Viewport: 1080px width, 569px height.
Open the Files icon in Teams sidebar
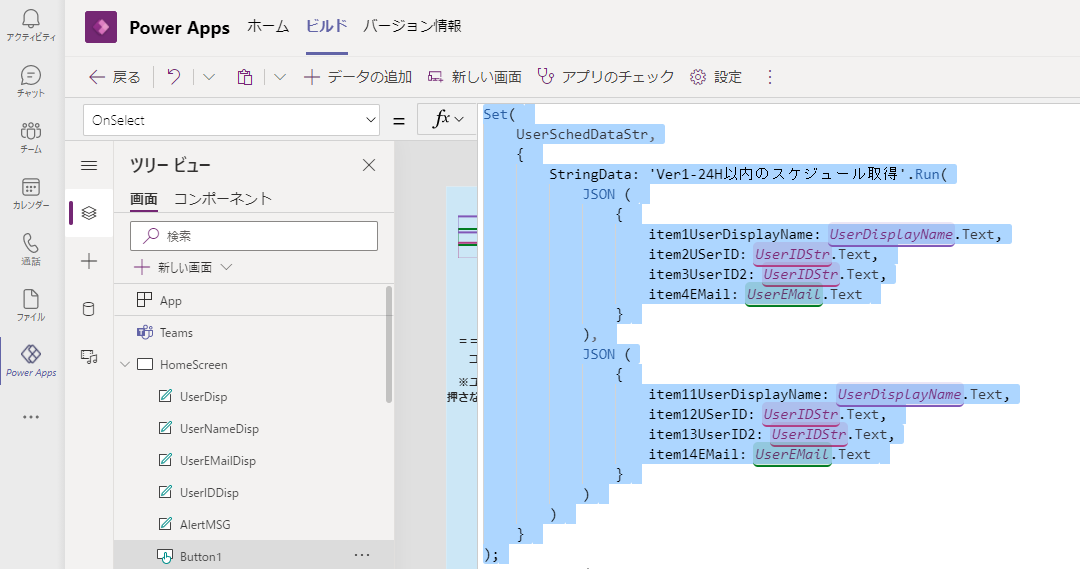pos(31,304)
